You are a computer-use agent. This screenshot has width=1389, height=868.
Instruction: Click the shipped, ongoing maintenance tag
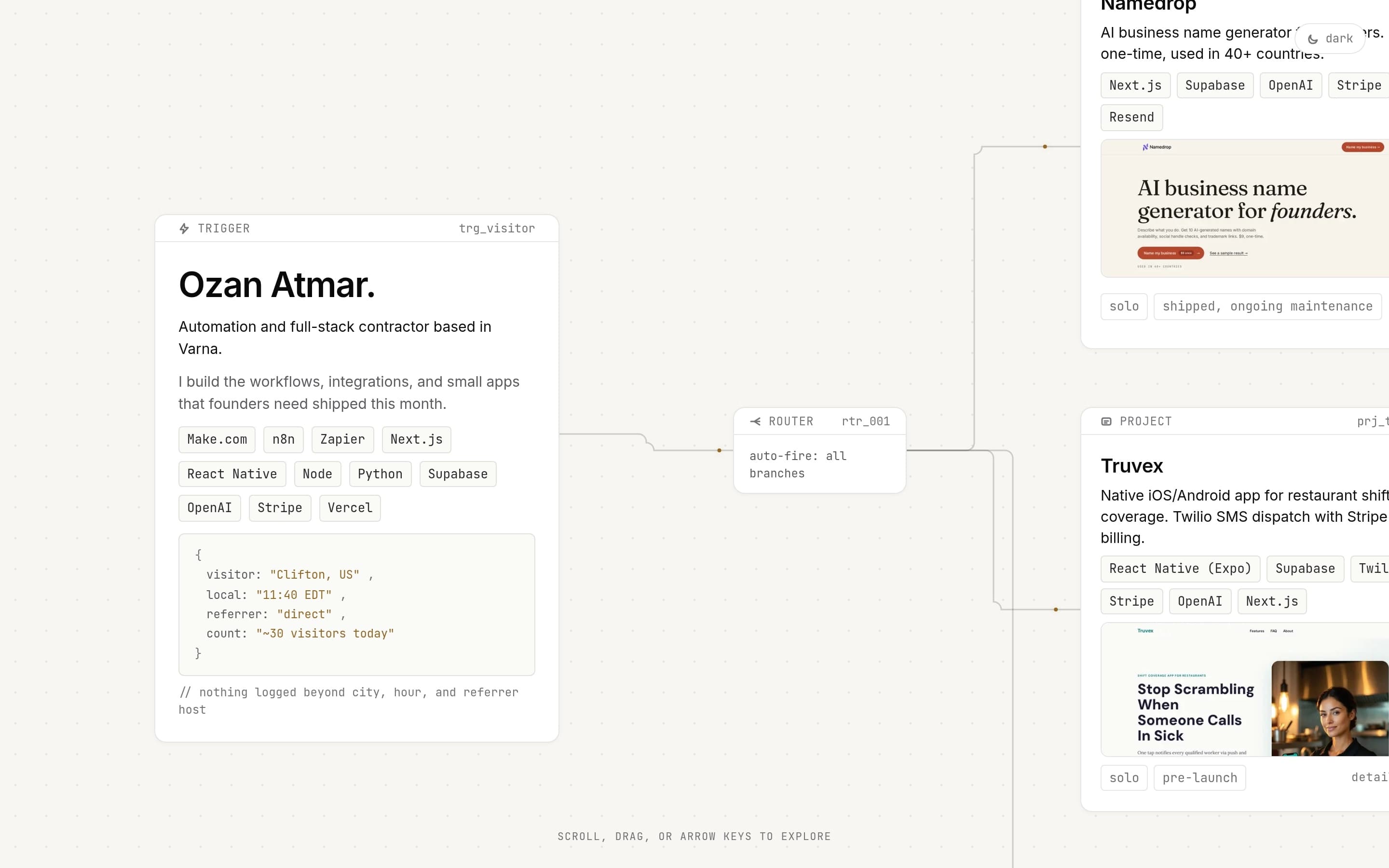1267,307
